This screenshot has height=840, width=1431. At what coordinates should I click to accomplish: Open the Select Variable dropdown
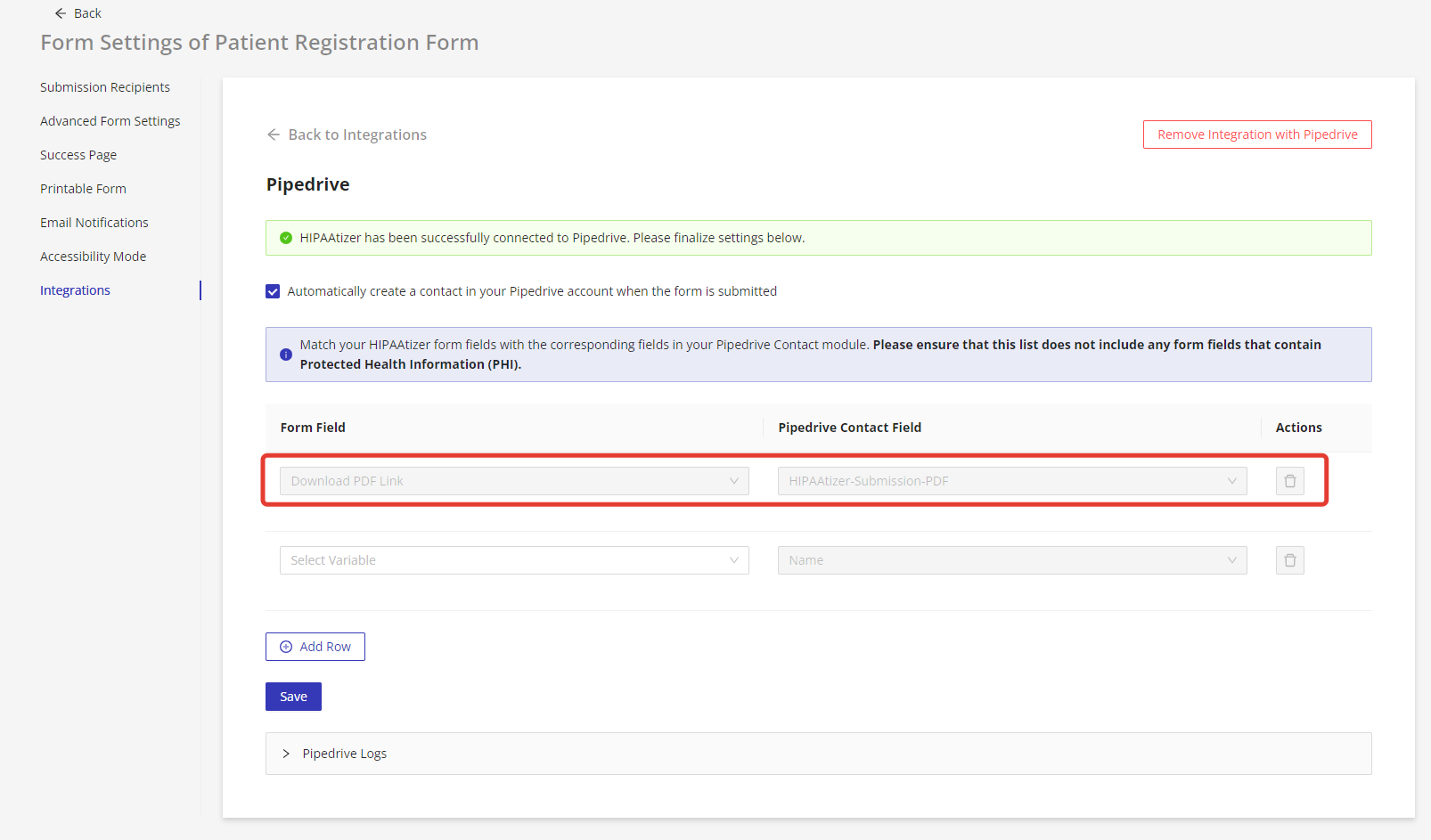(514, 560)
